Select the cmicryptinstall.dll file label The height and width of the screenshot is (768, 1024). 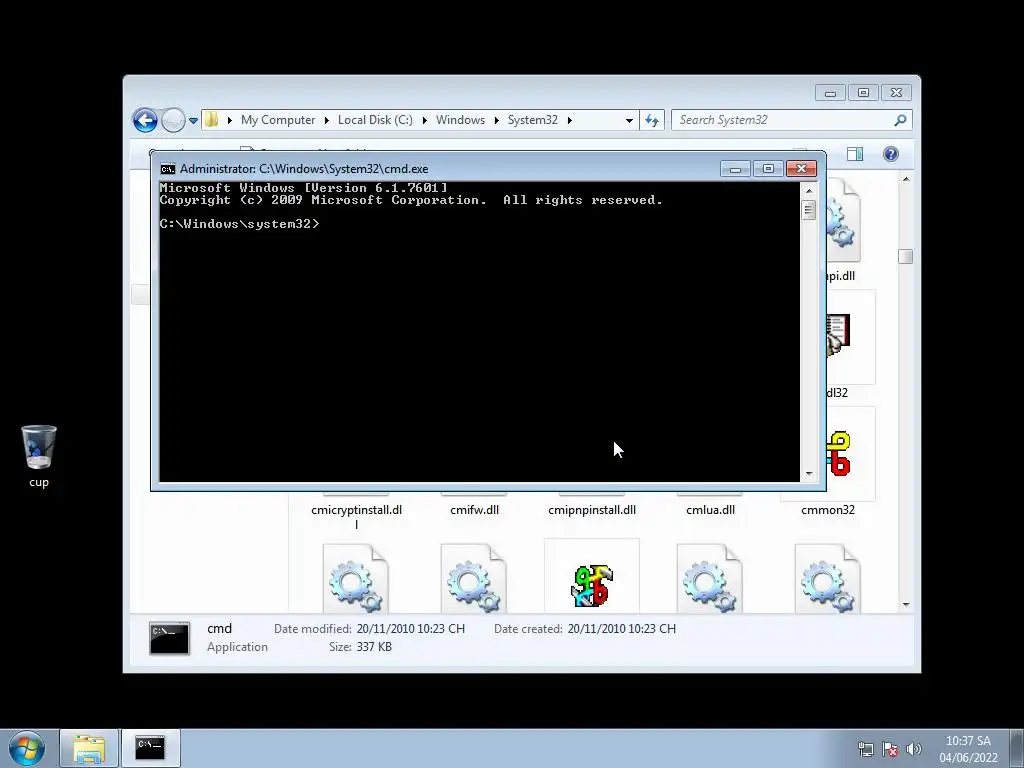coord(357,517)
